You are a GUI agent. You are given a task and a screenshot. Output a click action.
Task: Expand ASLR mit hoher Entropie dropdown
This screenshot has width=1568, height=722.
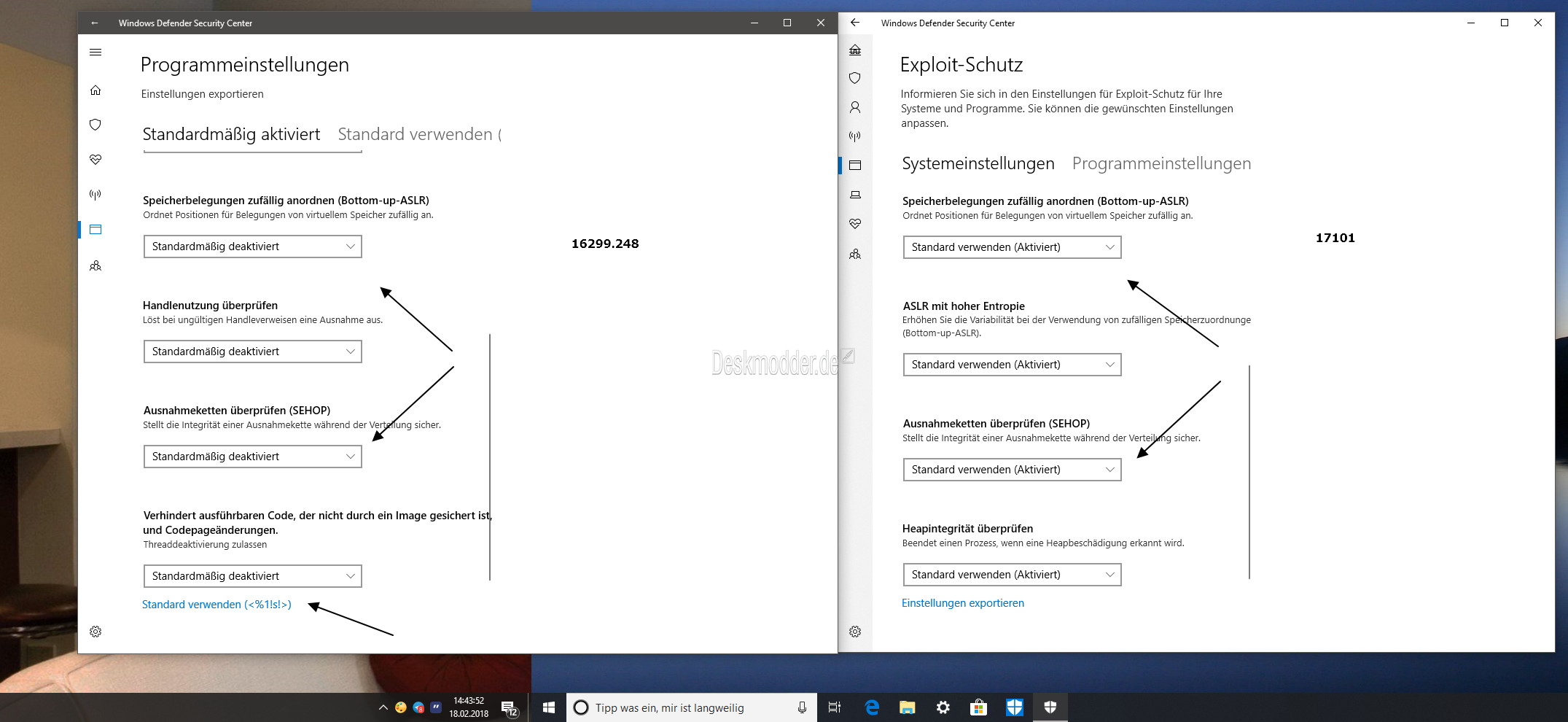[x=1012, y=365]
